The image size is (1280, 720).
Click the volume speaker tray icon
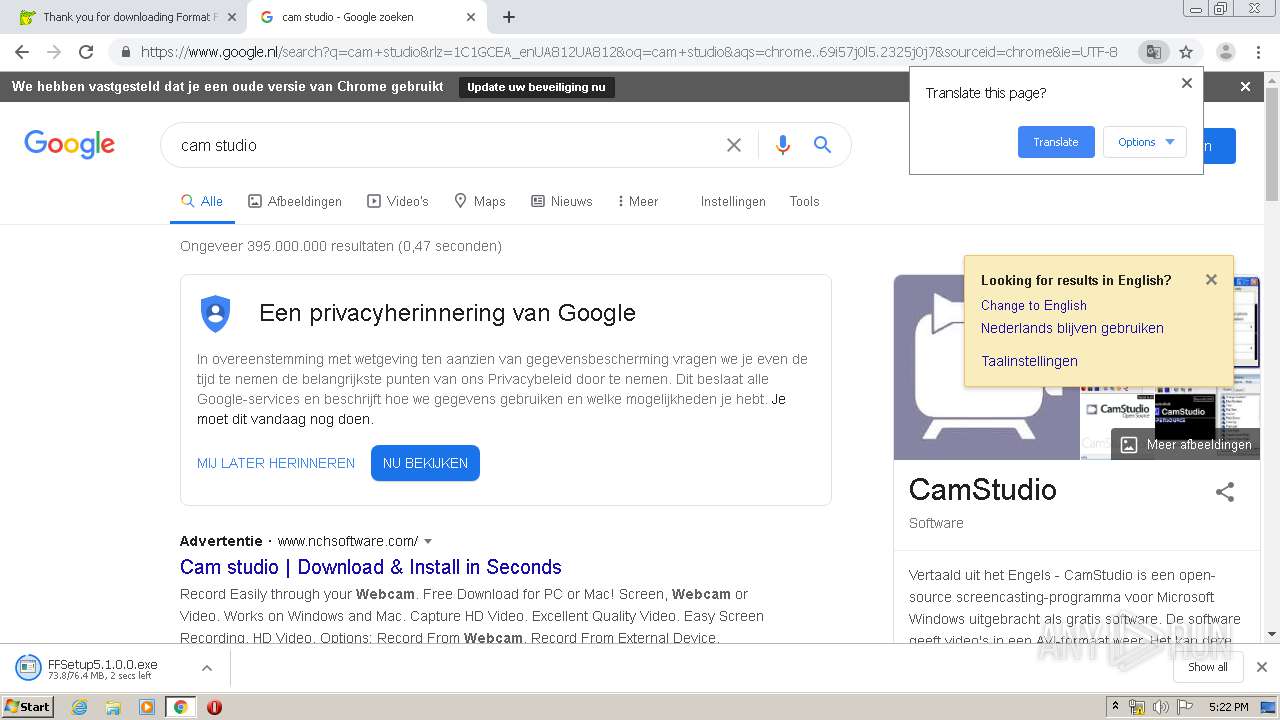tap(1160, 707)
